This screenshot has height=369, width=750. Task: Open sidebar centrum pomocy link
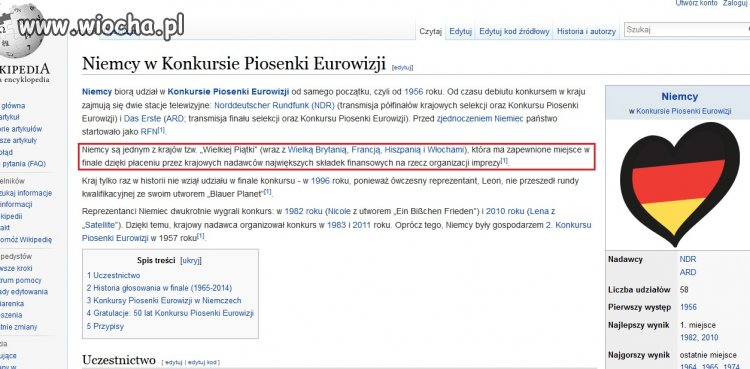pyautogui.click(x=21, y=280)
